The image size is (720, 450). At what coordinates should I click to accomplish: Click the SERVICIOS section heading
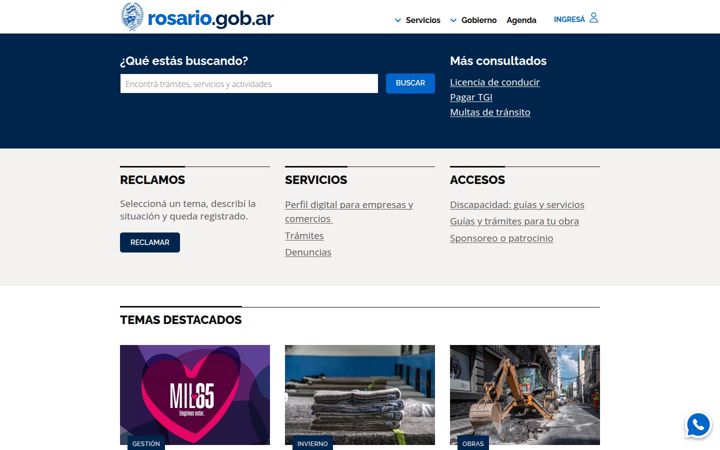click(316, 180)
